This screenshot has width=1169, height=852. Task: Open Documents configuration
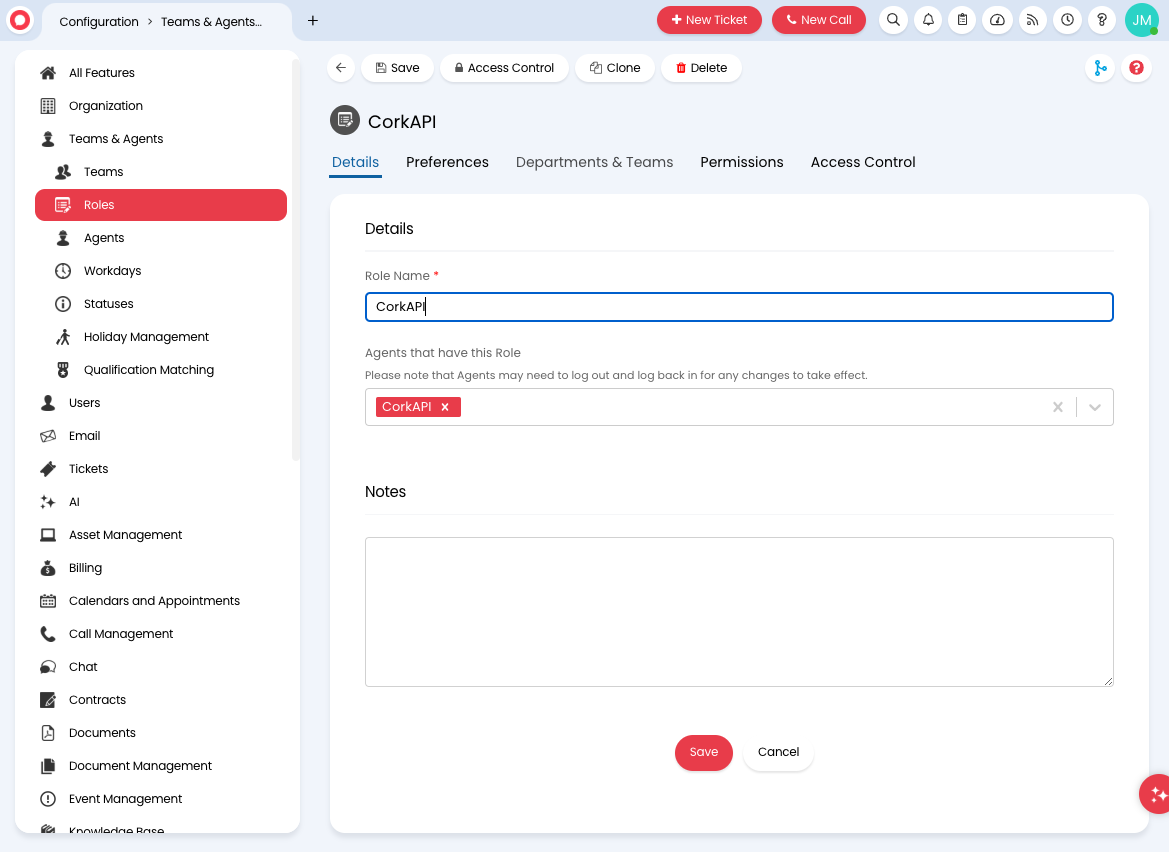[161, 733]
